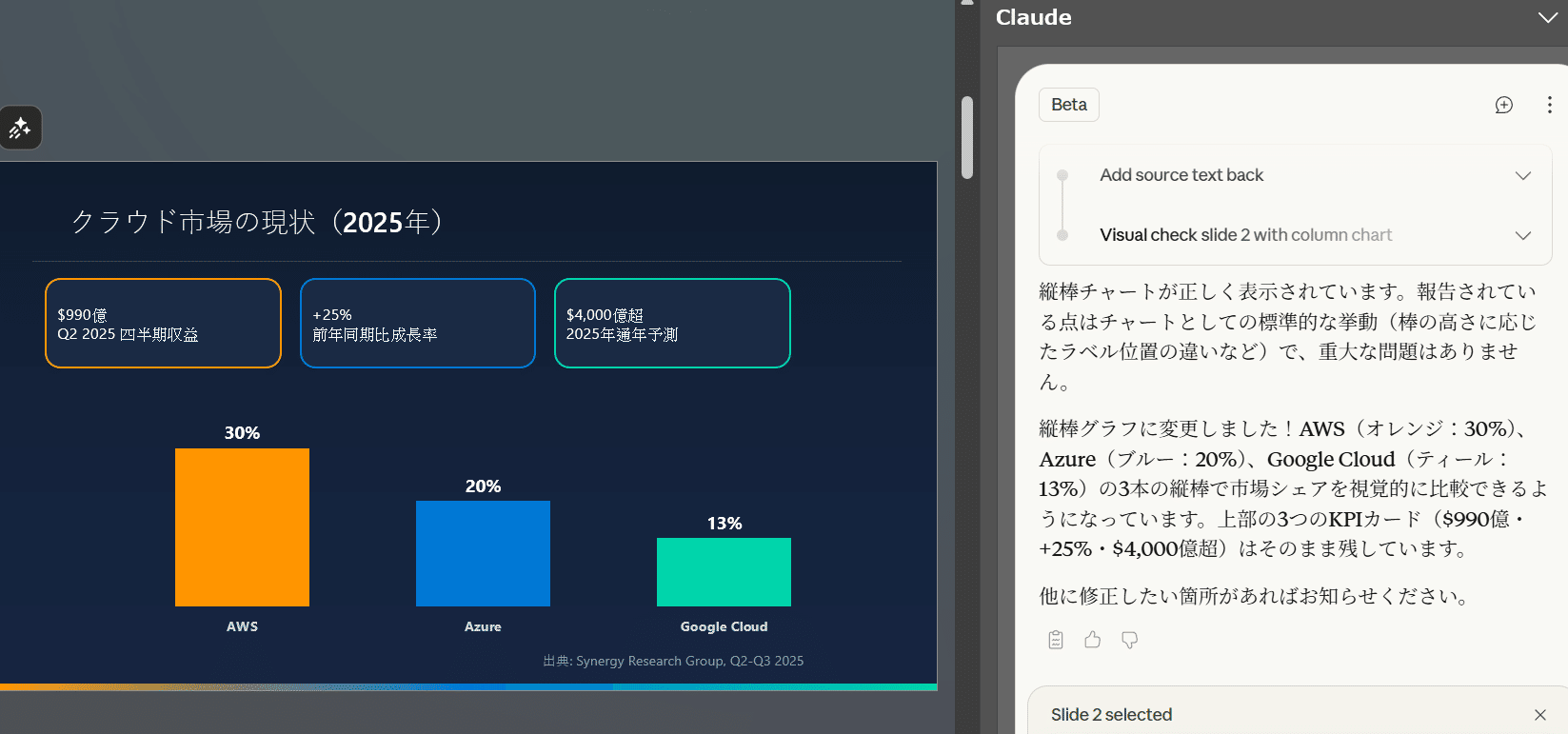This screenshot has width=1568, height=734.
Task: Click the $990億 quarterly revenue KPI card
Action: pyautogui.click(x=163, y=324)
